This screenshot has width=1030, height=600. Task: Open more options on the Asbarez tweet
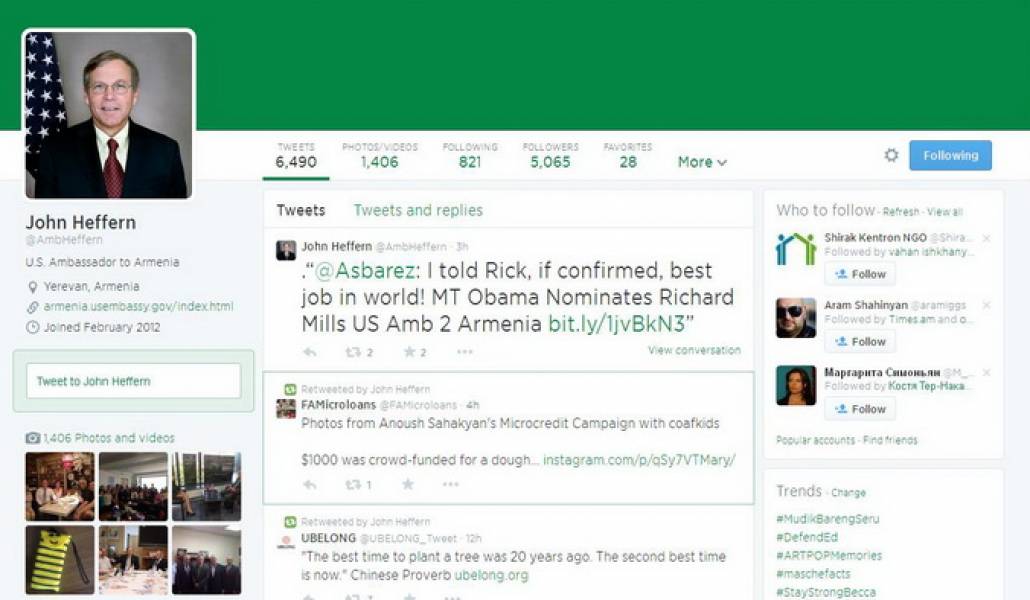click(x=464, y=352)
